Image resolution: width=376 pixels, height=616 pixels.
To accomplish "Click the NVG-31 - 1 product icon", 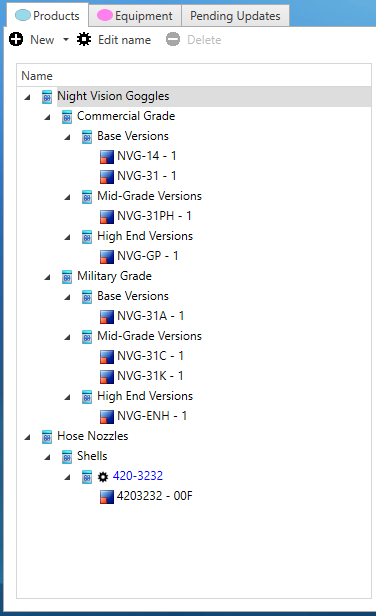I will (x=107, y=176).
